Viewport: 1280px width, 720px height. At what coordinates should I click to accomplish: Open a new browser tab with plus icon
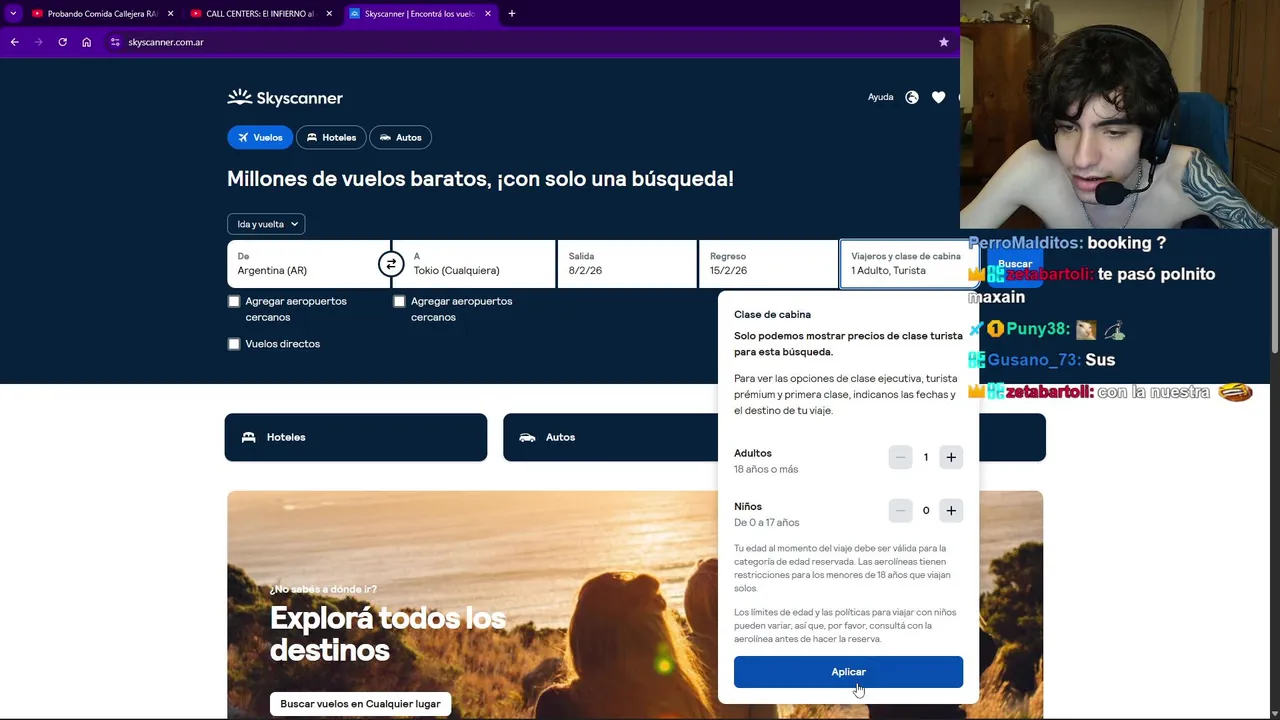512,14
